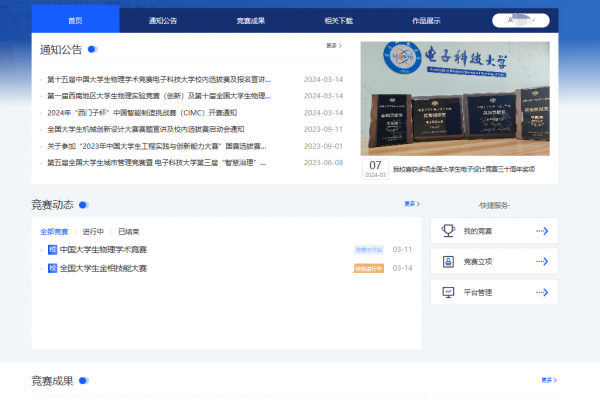Open 竞赛立项 quick service
600x400 pixels.
pos(494,261)
